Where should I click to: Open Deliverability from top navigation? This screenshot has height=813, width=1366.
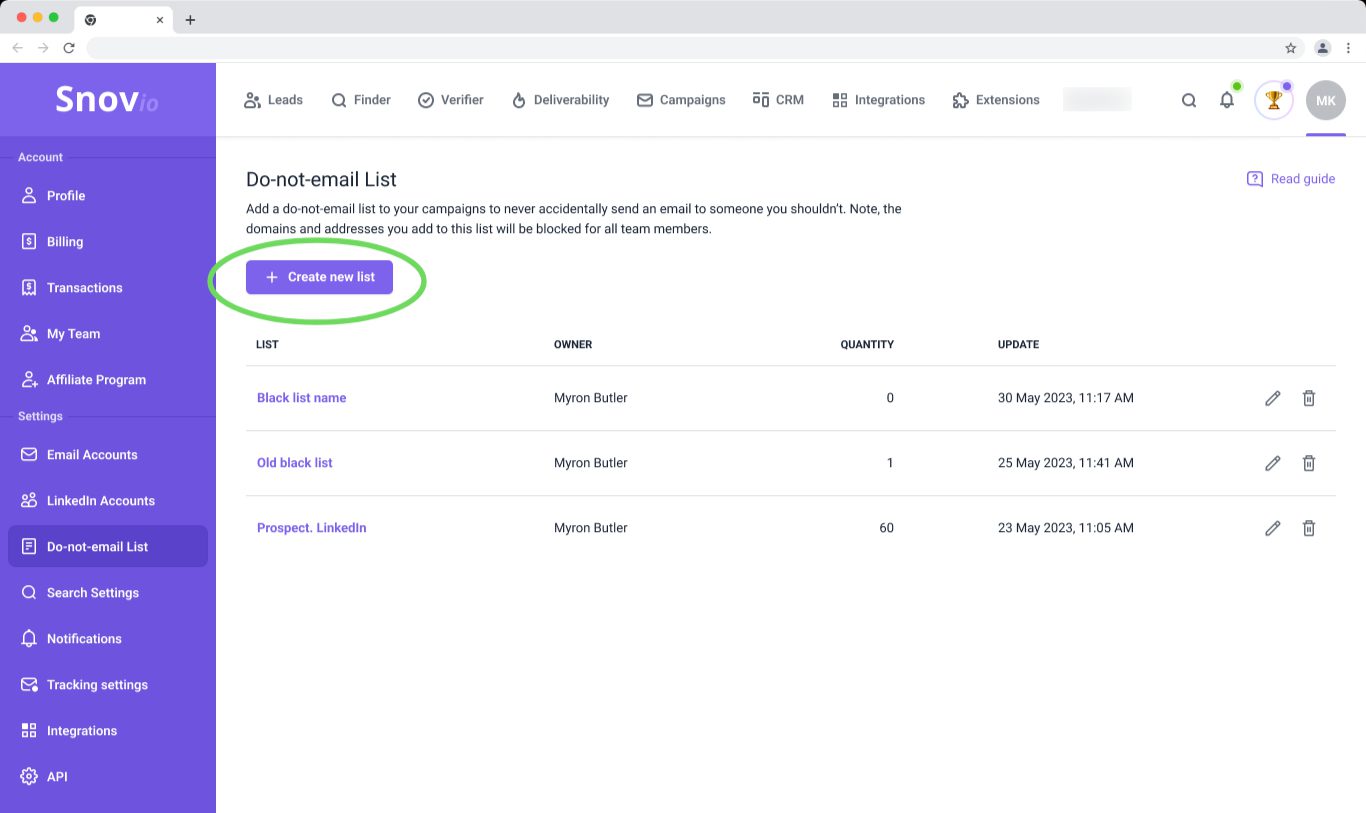(x=560, y=100)
